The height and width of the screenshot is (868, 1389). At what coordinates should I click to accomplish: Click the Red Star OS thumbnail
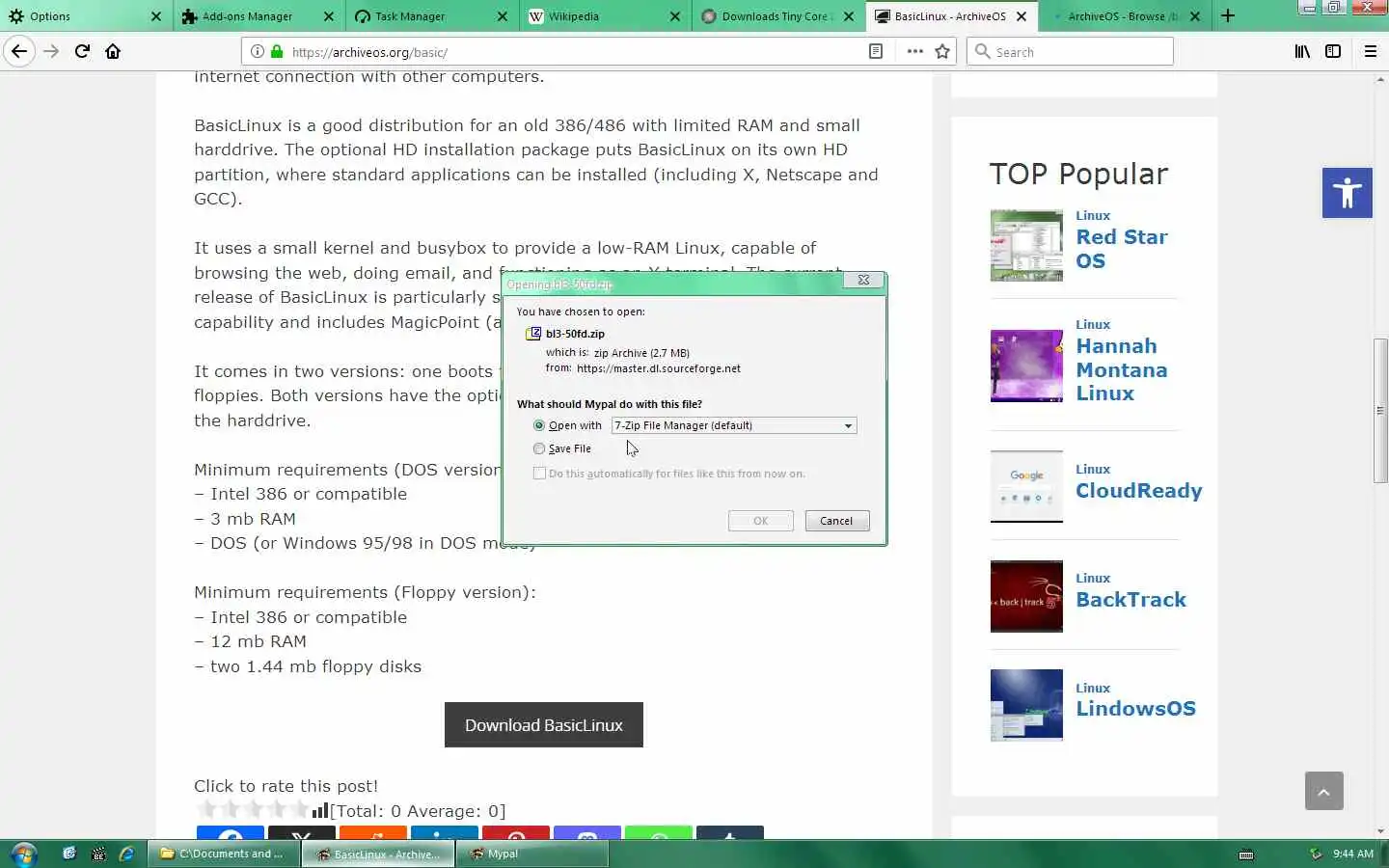(x=1026, y=246)
